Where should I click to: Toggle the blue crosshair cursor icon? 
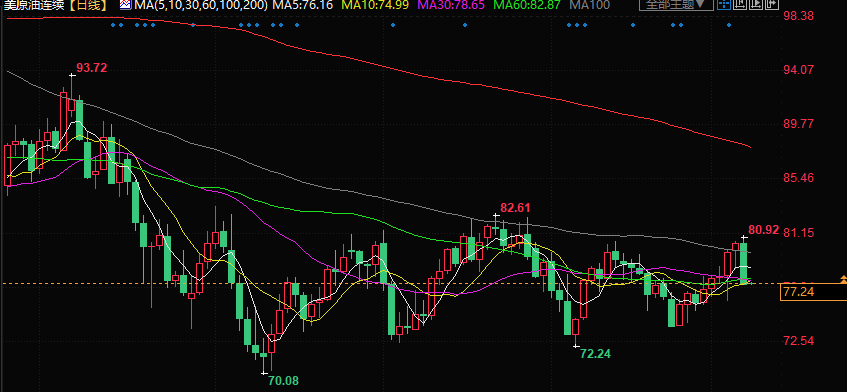pyautogui.click(x=724, y=5)
